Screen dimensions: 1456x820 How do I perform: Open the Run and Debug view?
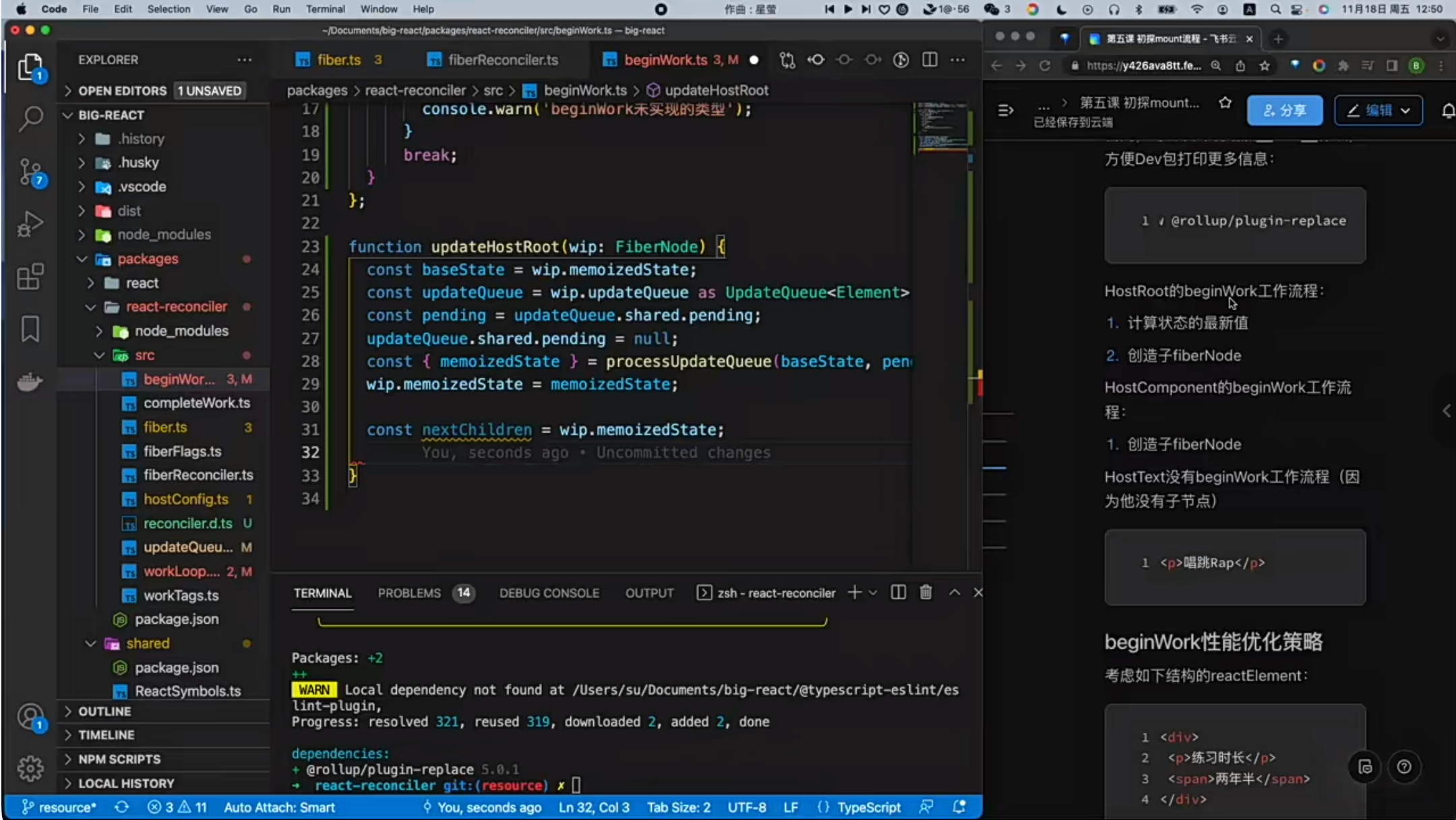point(30,224)
